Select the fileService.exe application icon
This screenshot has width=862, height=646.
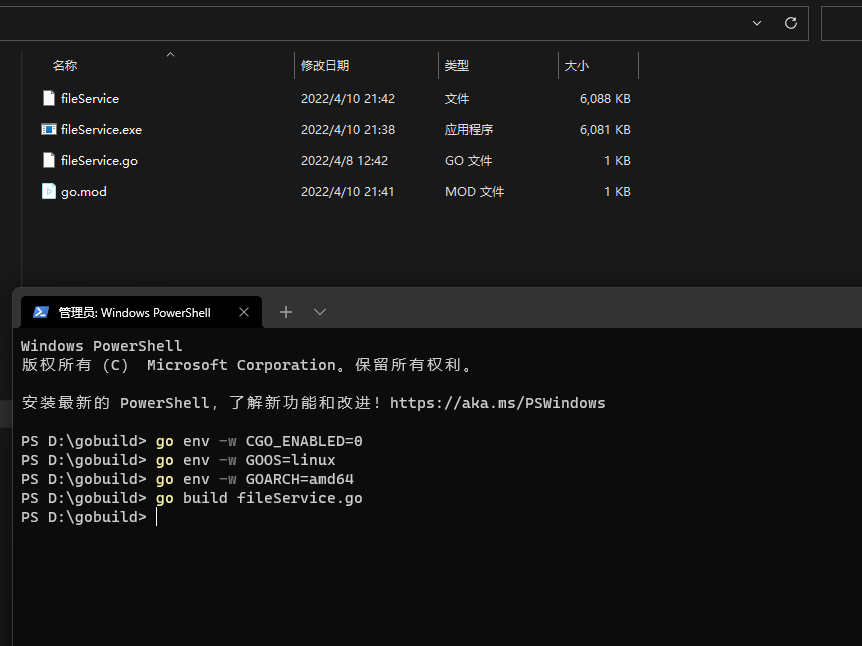tap(49, 129)
